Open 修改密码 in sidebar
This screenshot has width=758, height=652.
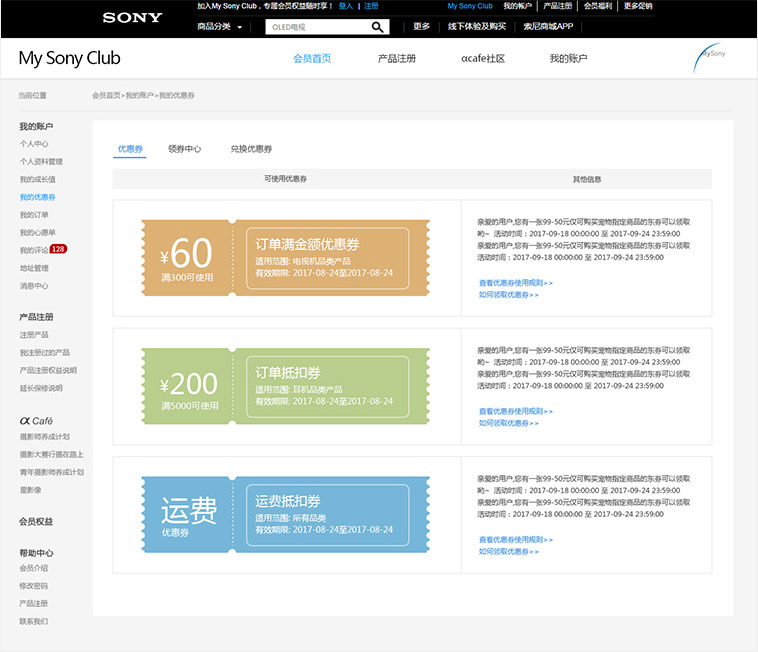coord(34,586)
